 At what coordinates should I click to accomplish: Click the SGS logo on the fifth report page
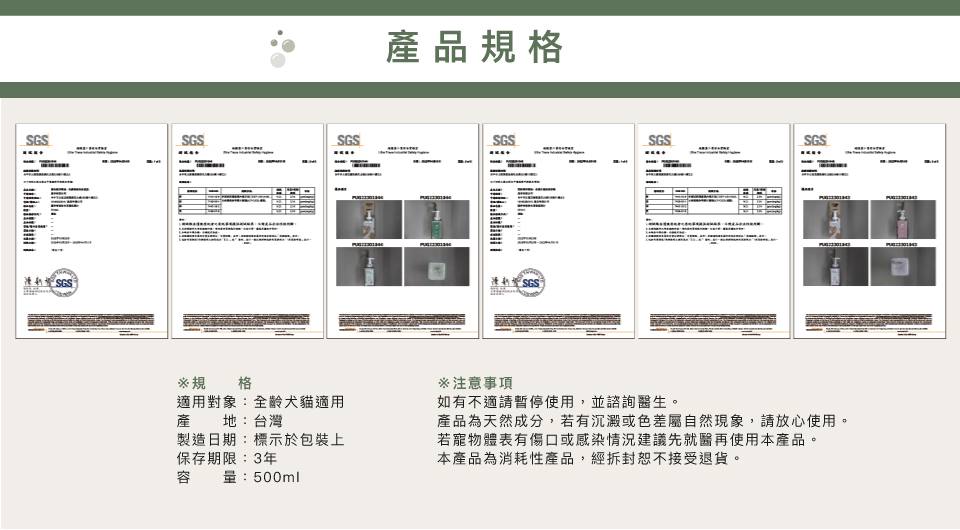[659, 139]
